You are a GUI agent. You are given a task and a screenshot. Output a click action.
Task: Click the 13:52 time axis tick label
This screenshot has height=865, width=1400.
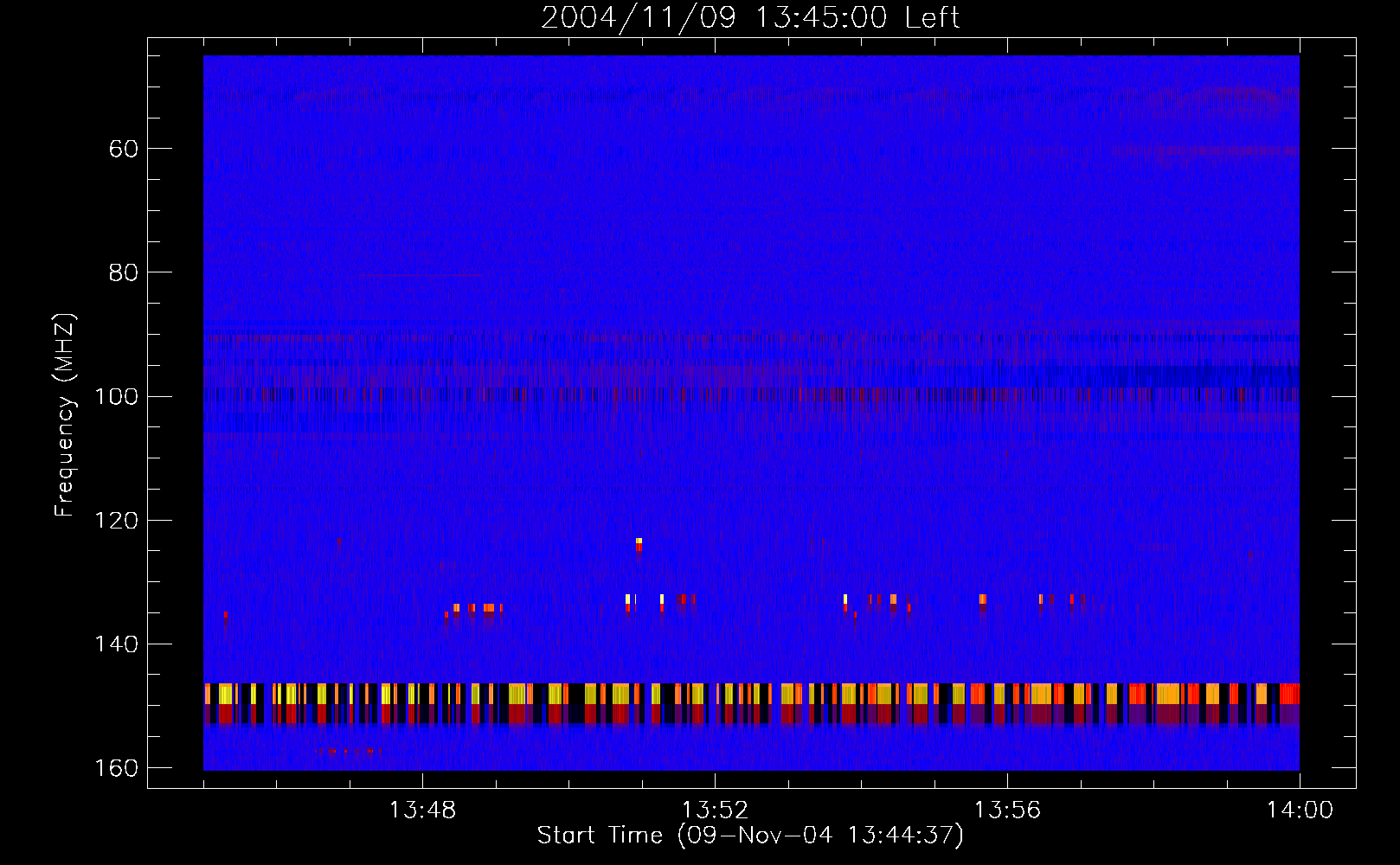[715, 811]
